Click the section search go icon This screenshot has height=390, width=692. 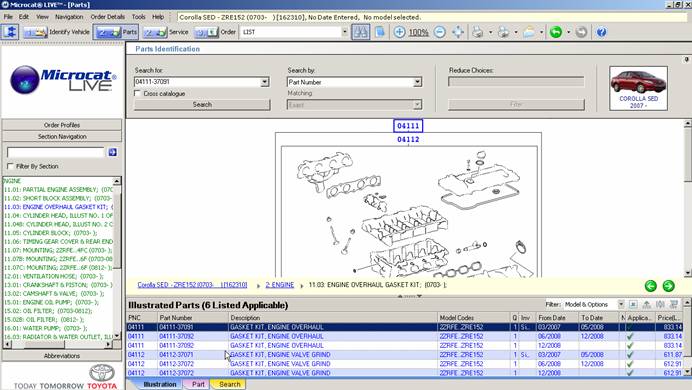(113, 152)
